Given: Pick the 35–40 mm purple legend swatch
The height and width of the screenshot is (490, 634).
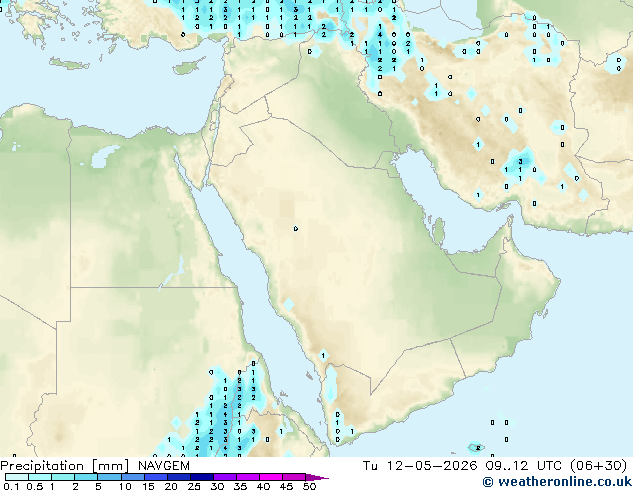Looking at the screenshot, I should [x=247, y=477].
